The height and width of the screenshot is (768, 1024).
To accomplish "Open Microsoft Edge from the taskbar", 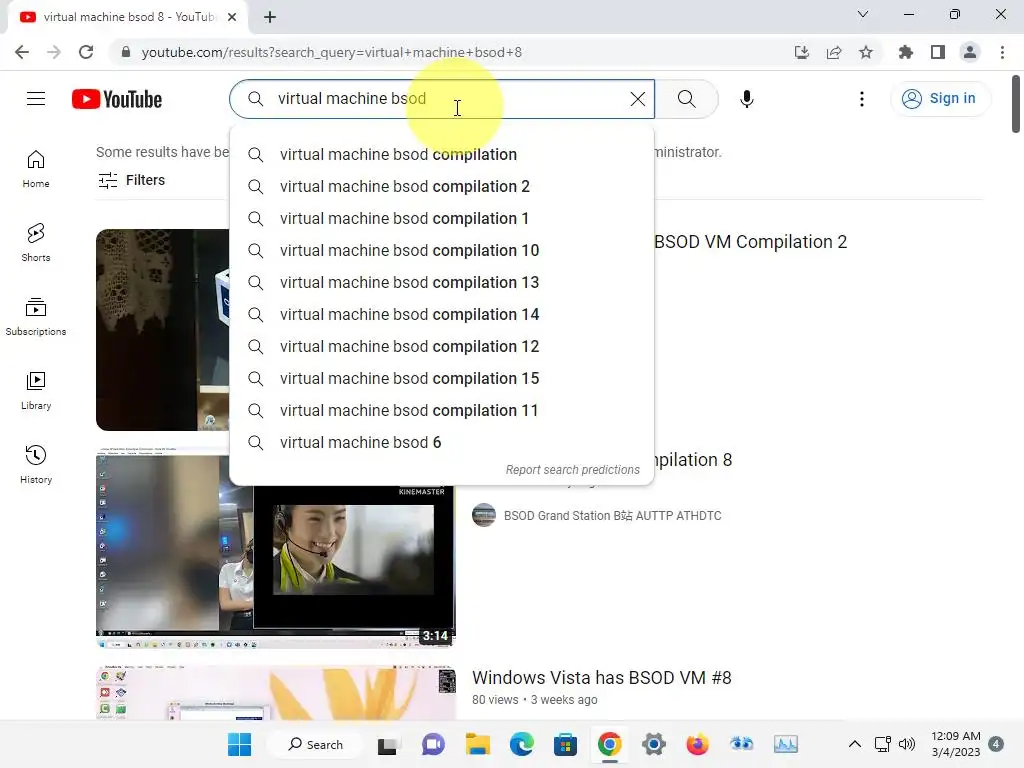I will pos(521,744).
